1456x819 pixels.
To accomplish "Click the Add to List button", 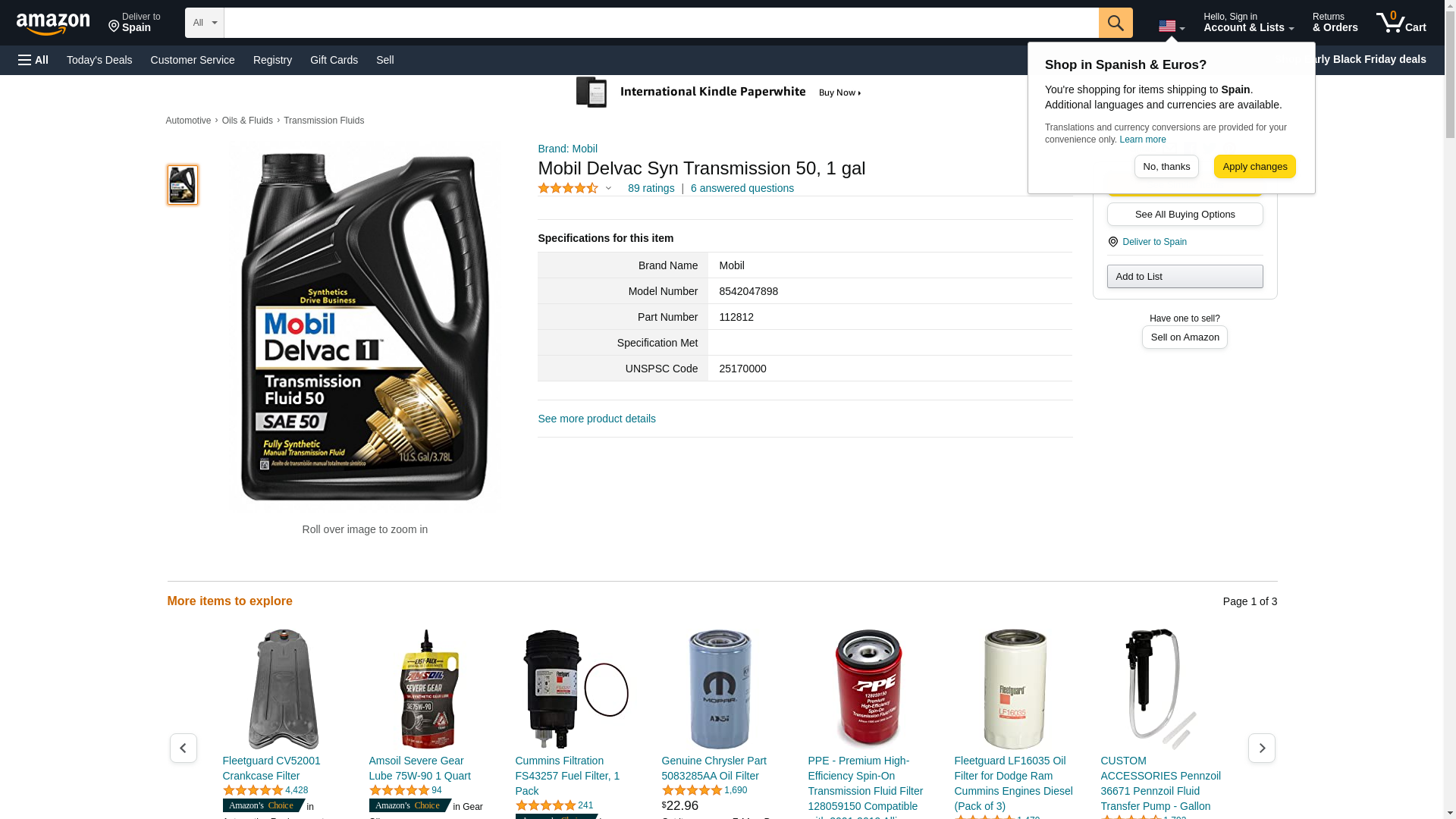I will (x=1185, y=276).
